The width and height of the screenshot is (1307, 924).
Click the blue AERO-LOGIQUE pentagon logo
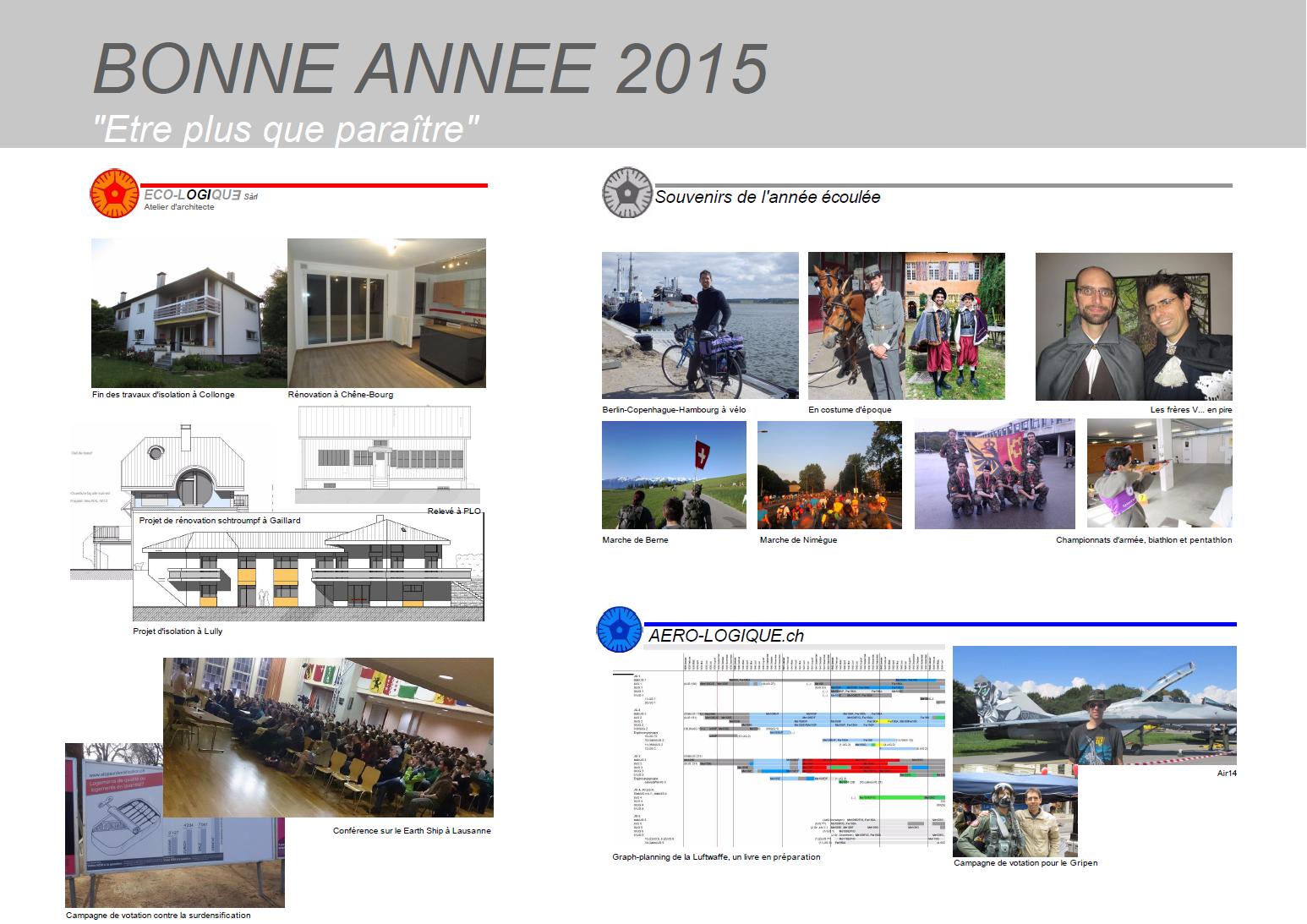tap(621, 630)
